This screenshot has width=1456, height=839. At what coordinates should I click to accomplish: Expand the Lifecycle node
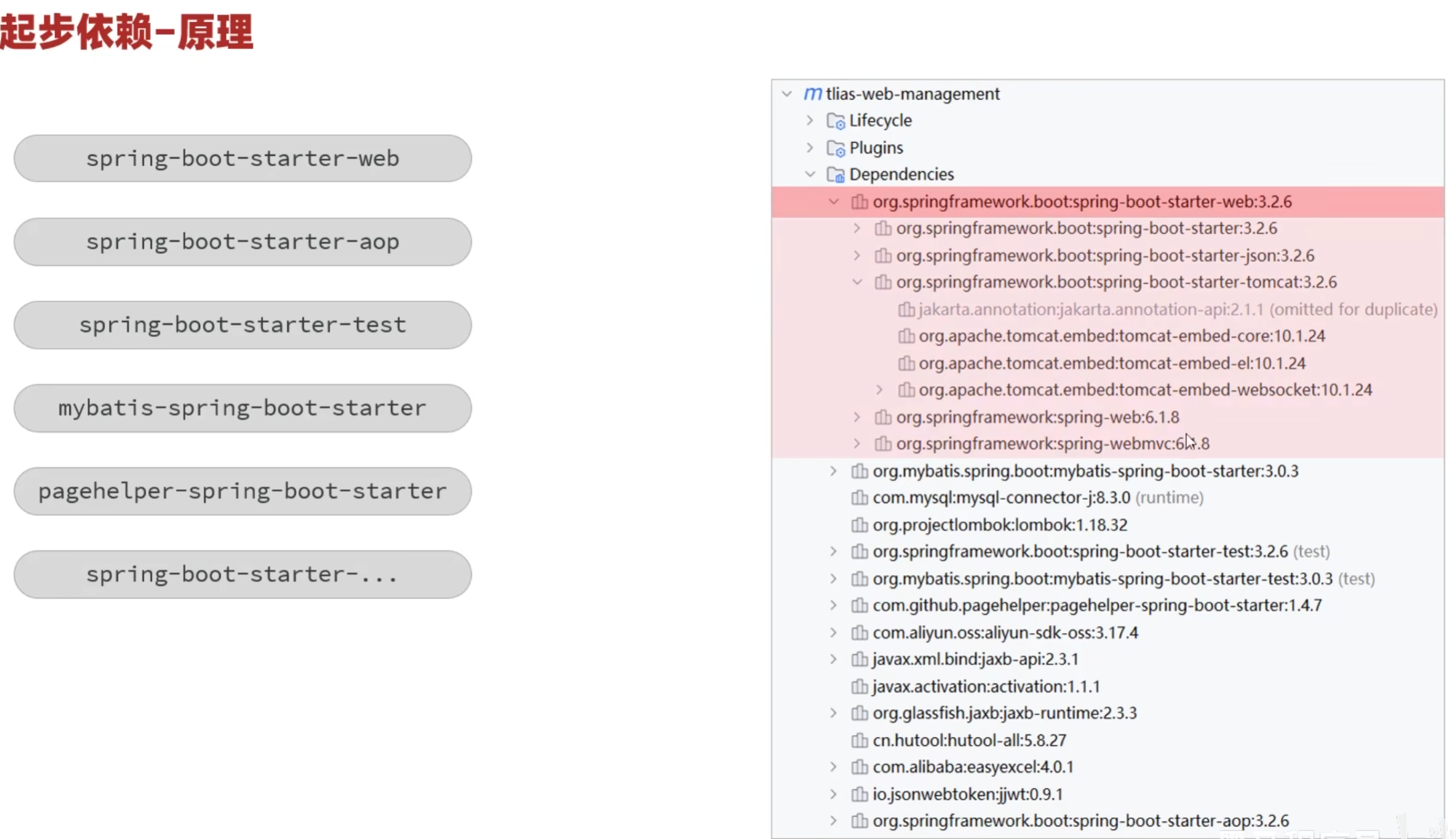(x=810, y=121)
